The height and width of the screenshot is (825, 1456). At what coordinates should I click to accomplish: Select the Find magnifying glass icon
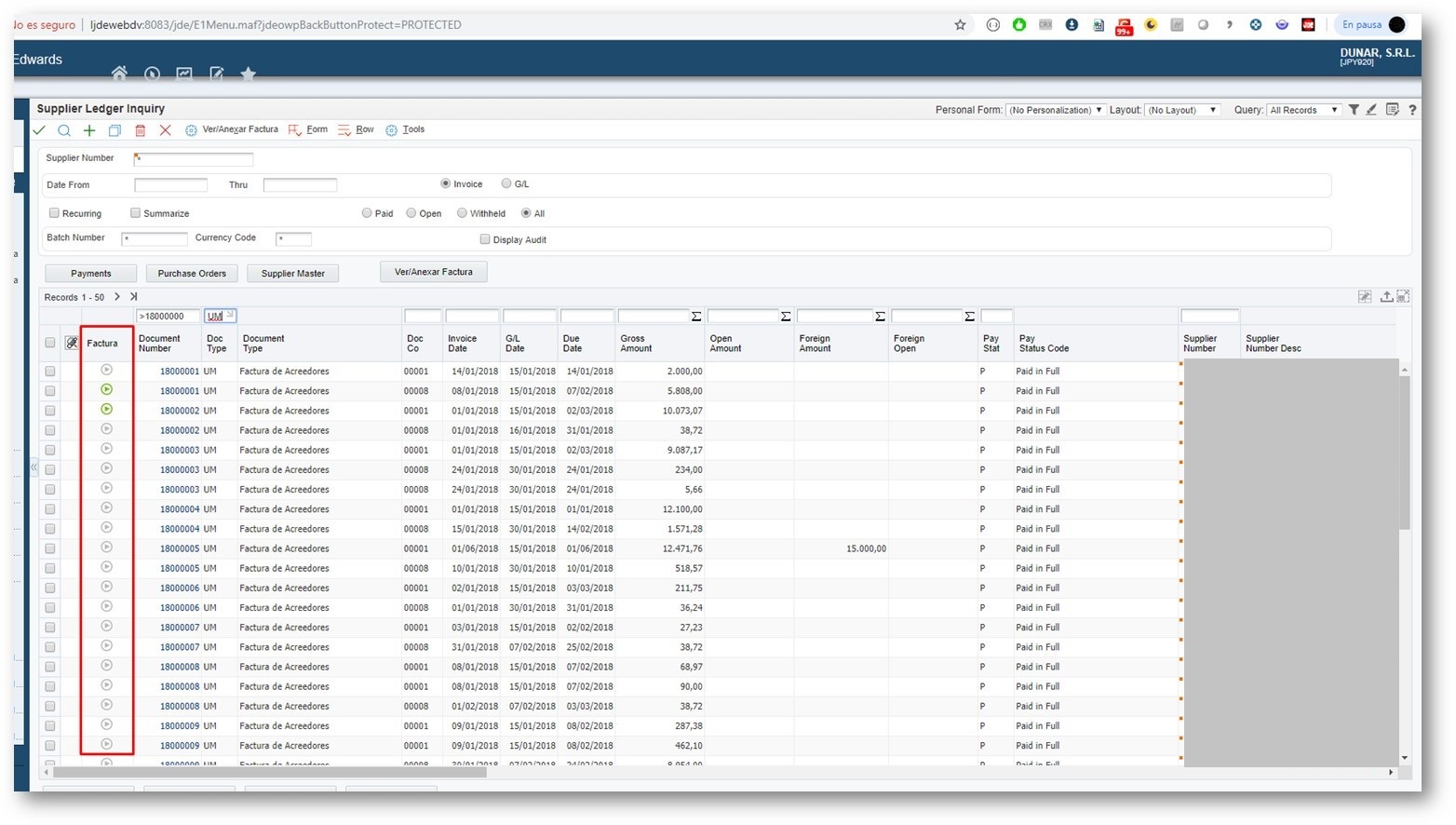[64, 130]
